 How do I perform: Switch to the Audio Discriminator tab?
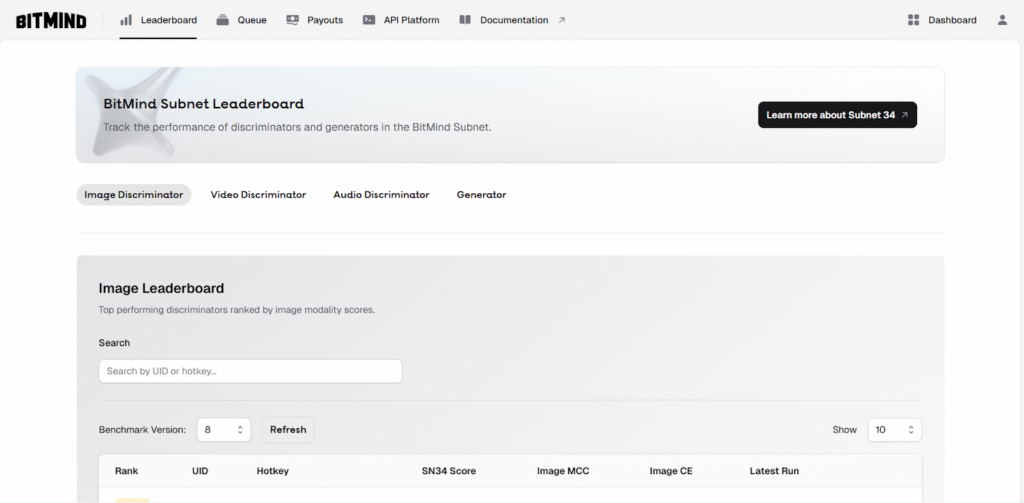click(x=381, y=195)
